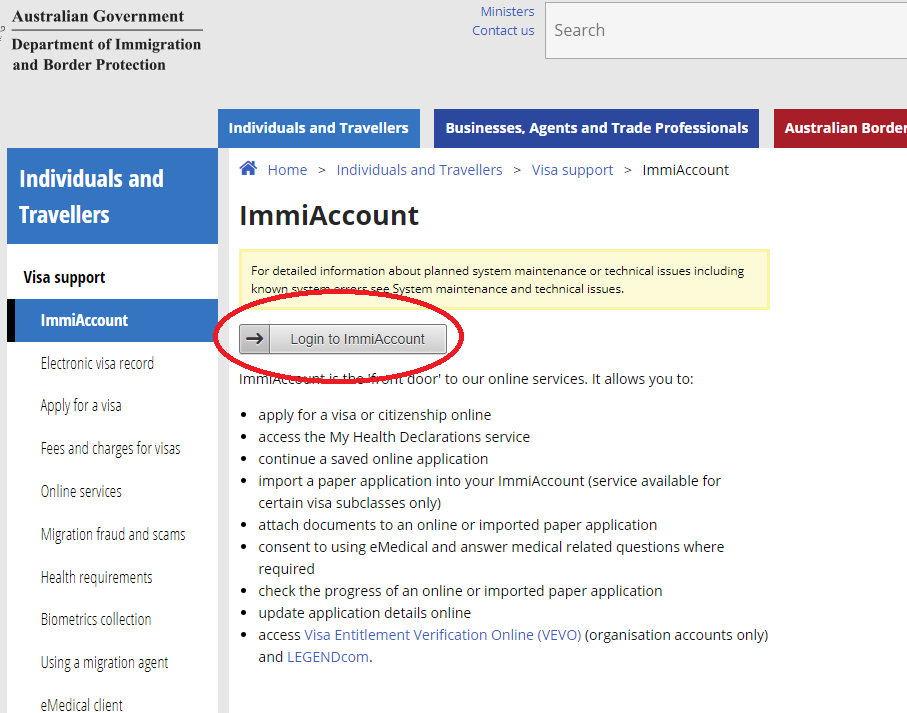Screen dimensions: 907x713
Task: Click text 'apply for a visa or citizenship online'
Action: coord(374,415)
